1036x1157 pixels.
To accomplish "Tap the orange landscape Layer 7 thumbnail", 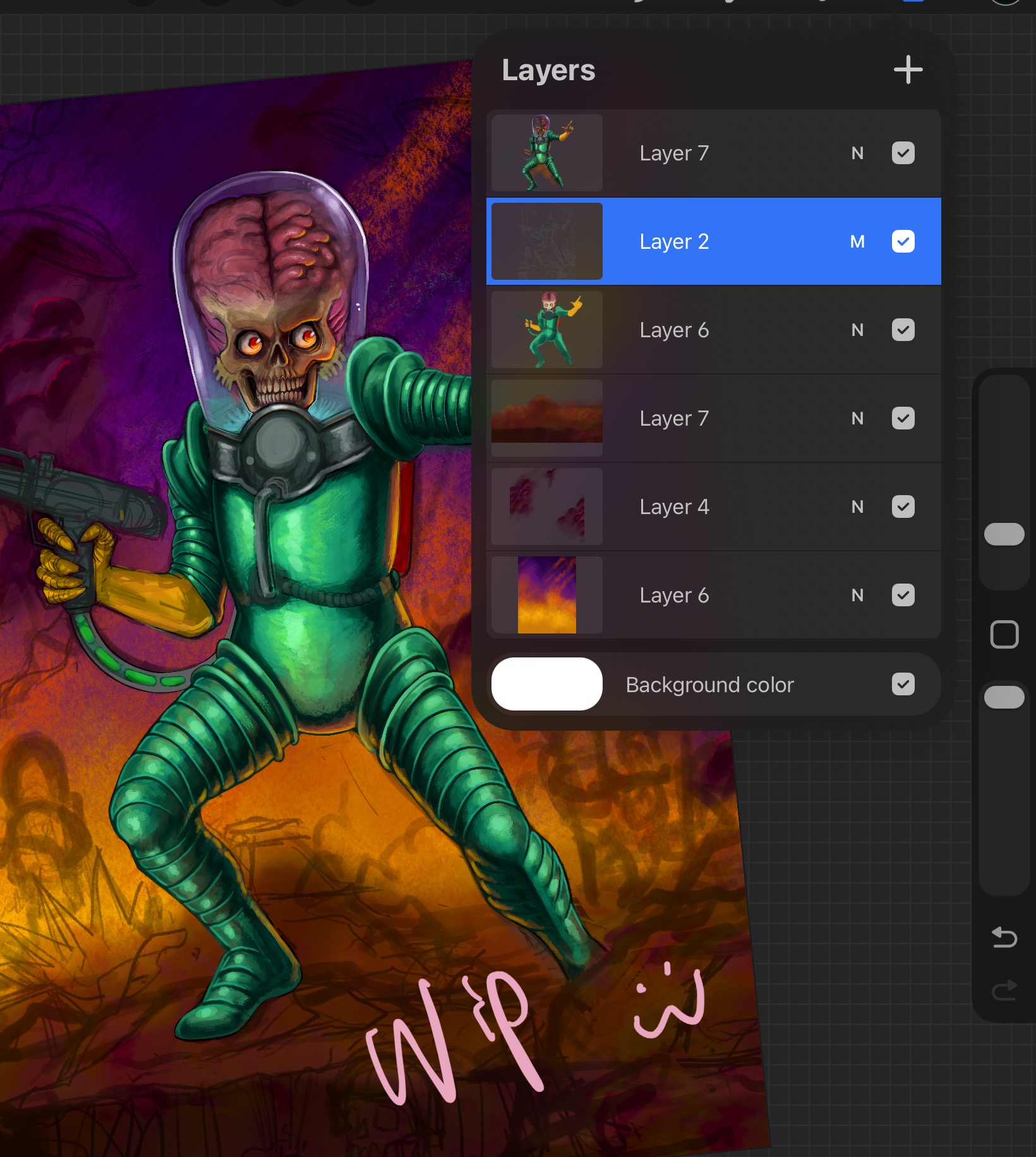I will [x=547, y=418].
